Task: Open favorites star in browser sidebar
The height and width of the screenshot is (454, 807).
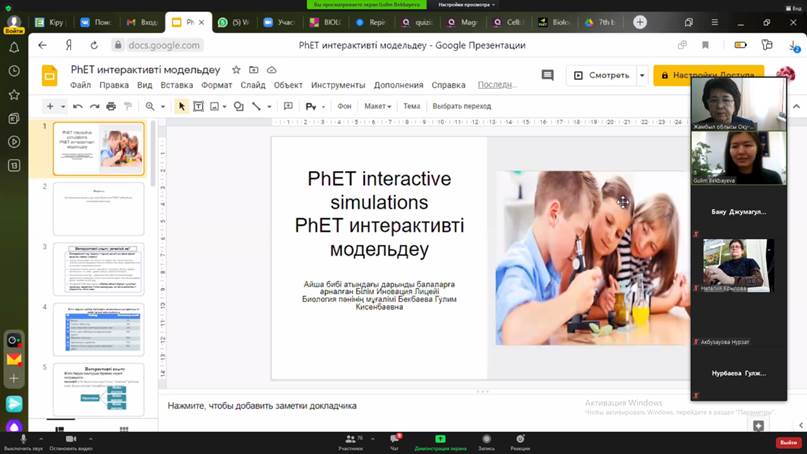Action: [x=14, y=95]
